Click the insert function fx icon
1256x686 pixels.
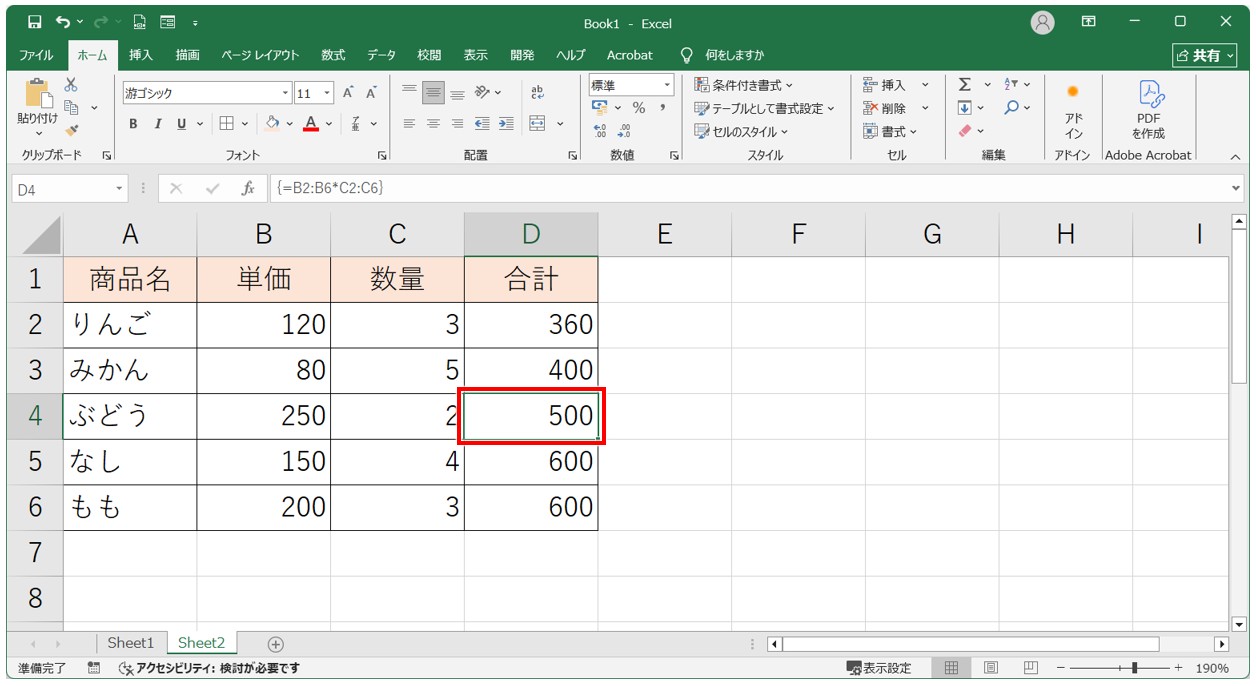(247, 188)
